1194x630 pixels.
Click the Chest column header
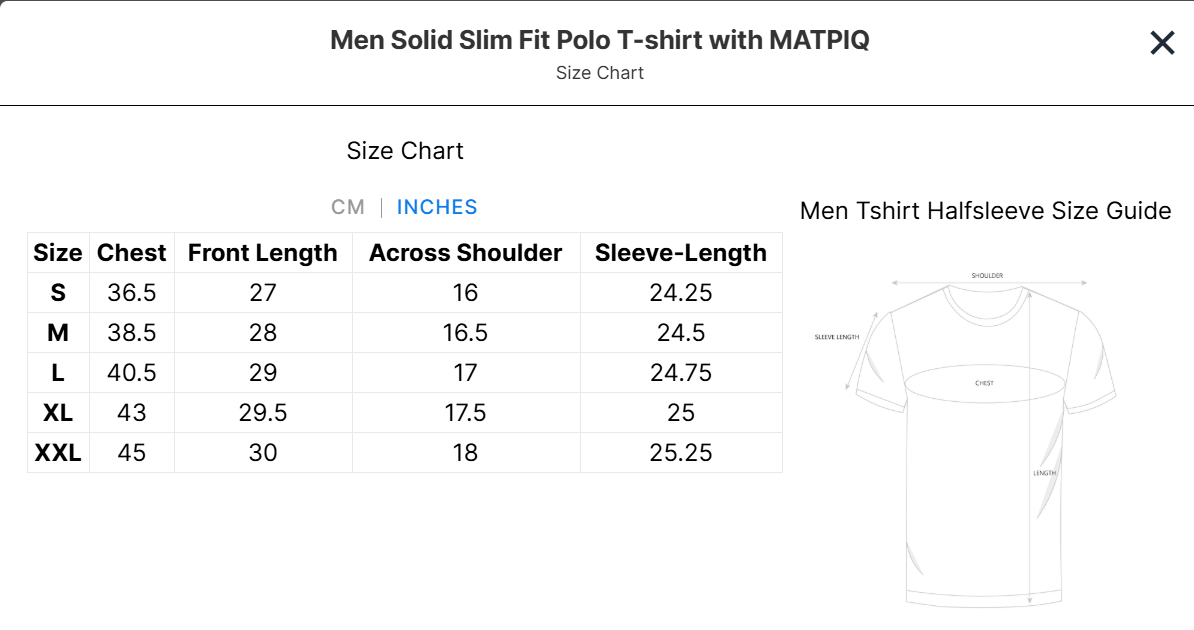pyautogui.click(x=132, y=253)
